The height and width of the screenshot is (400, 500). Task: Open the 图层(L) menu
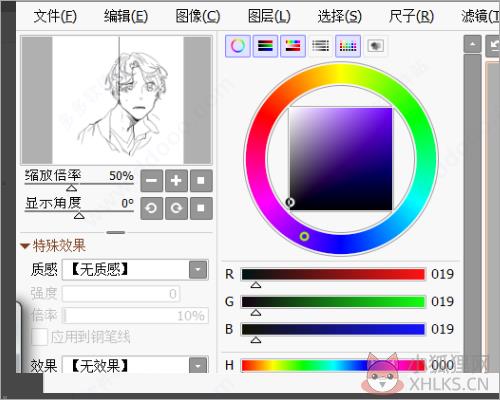(x=269, y=16)
